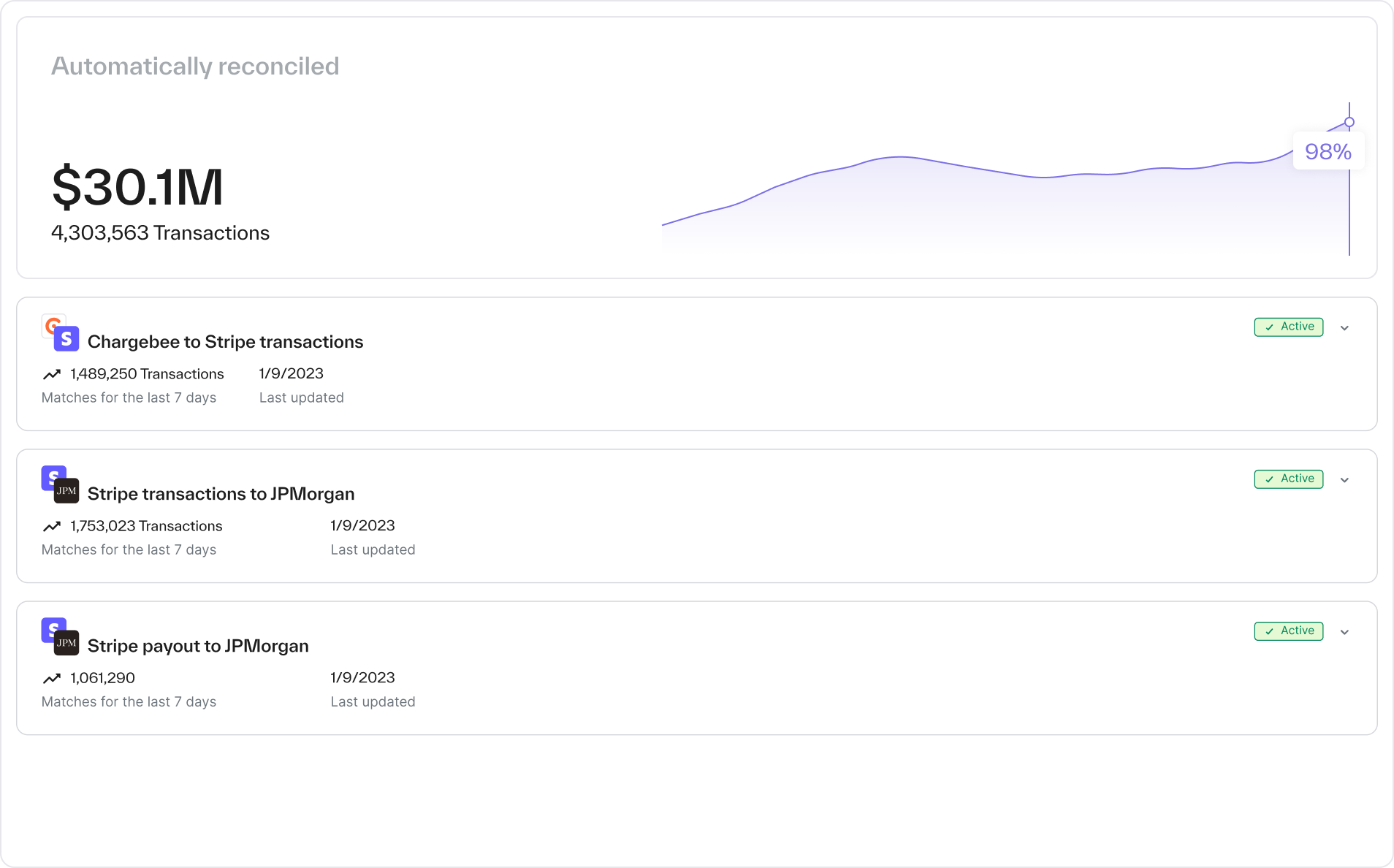Toggle Active status on Chargebee to Stripe

tap(1288, 327)
